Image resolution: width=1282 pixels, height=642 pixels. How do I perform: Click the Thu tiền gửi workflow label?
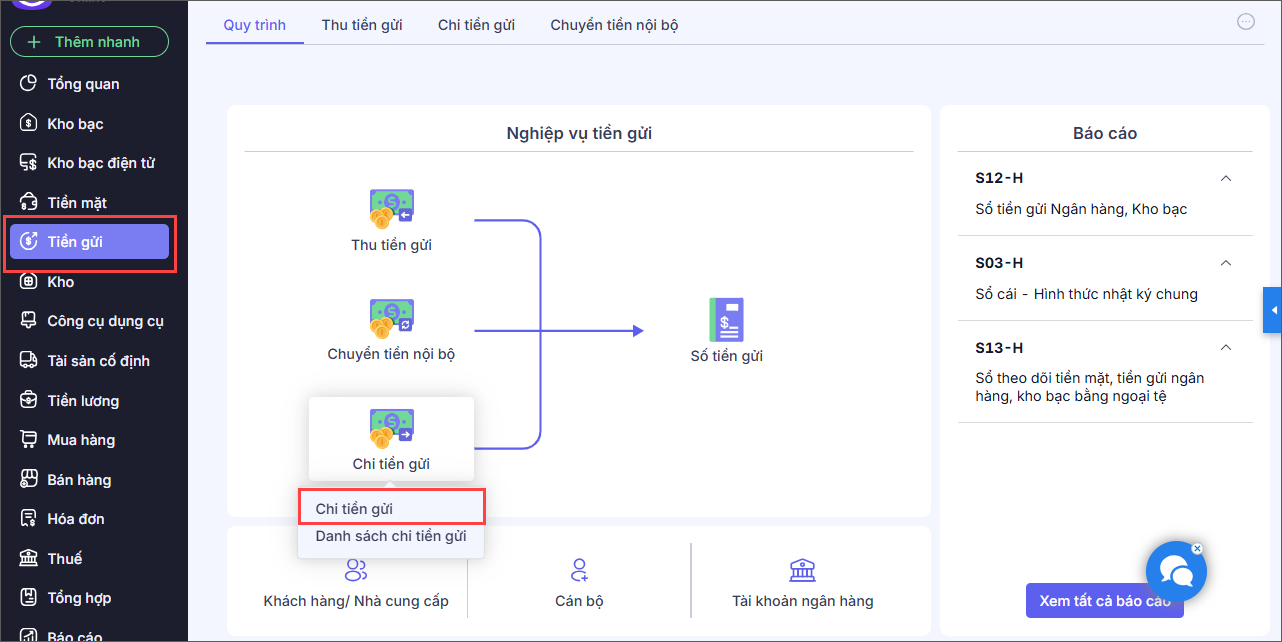[x=391, y=244]
